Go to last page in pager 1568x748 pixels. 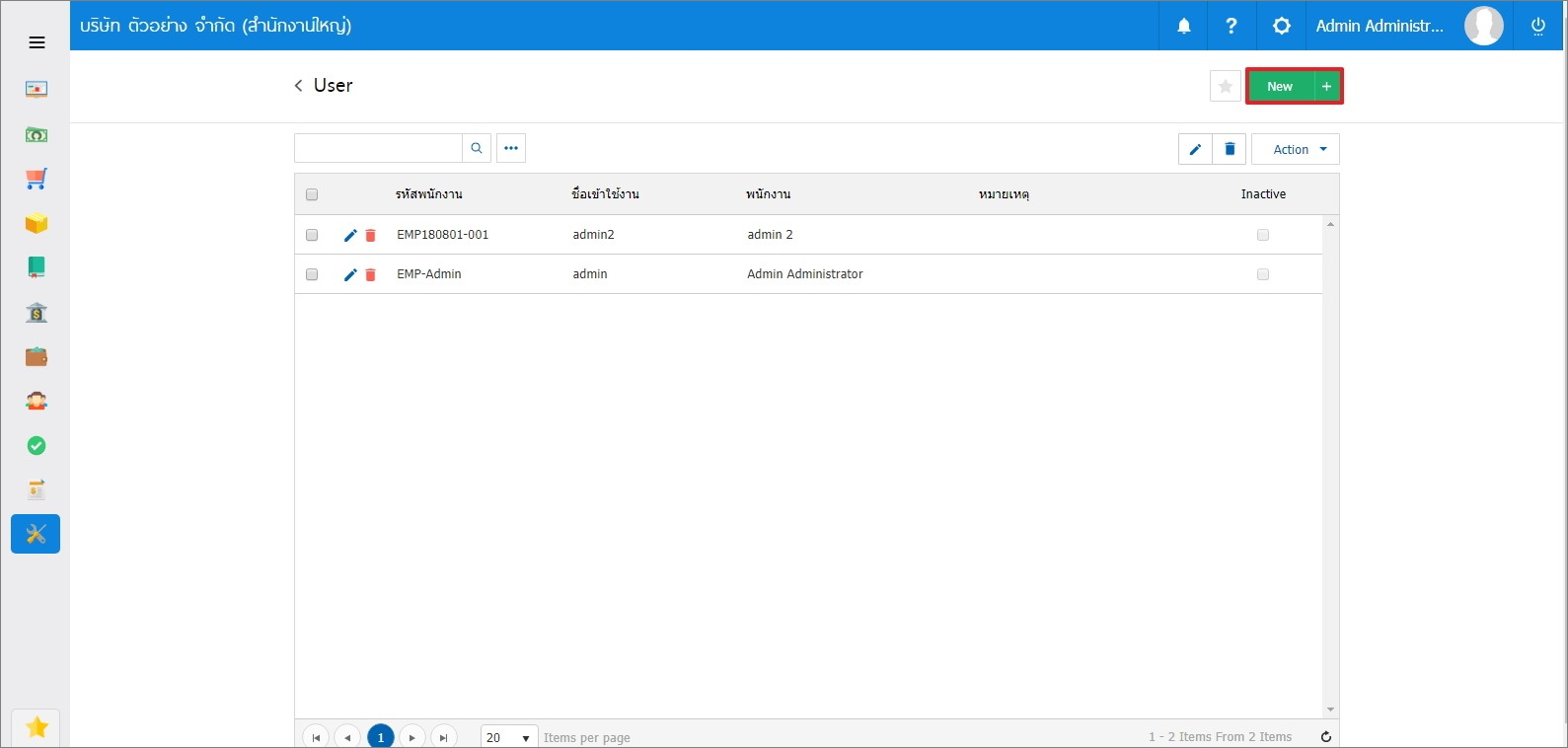444,737
